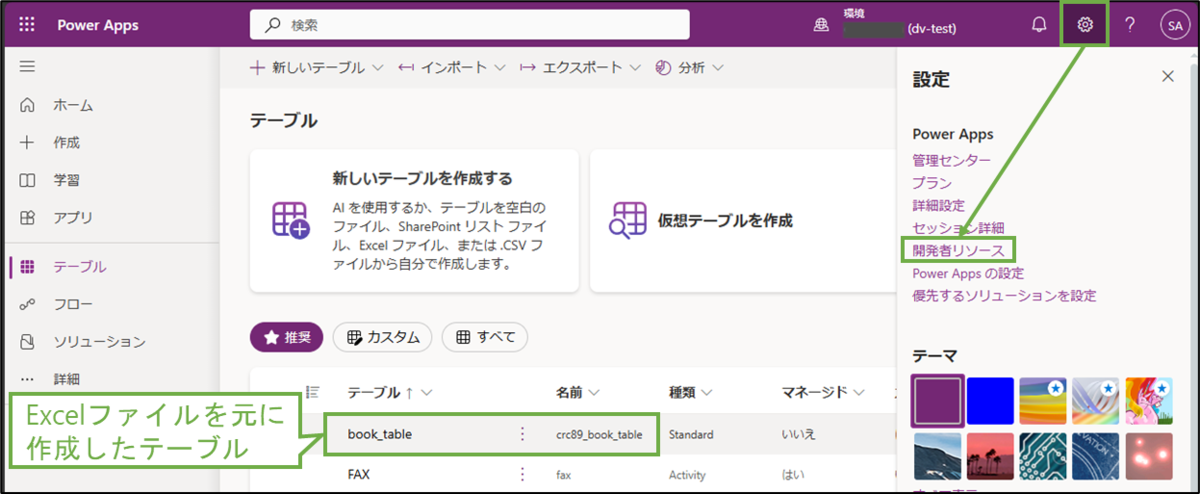The image size is (1200, 494).
Task: Open the セッション詳細 link
Action: click(x=959, y=229)
